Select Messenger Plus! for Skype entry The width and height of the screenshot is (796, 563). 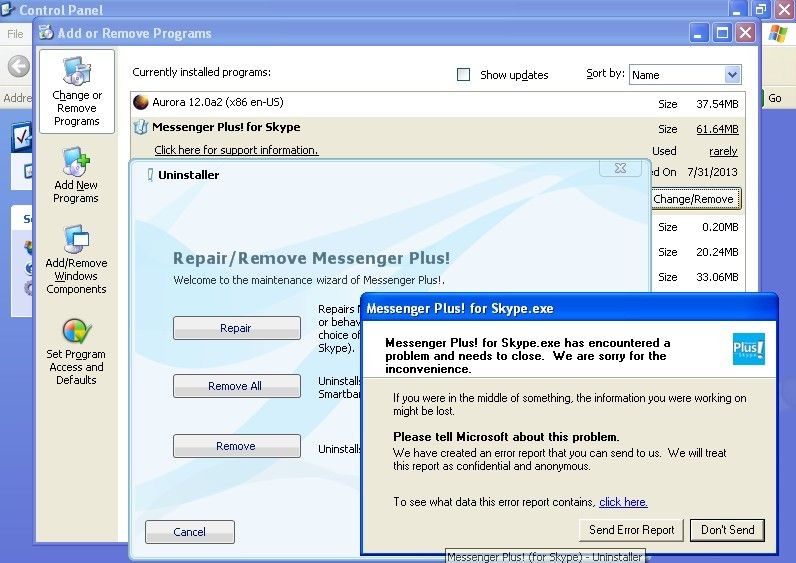click(x=226, y=127)
